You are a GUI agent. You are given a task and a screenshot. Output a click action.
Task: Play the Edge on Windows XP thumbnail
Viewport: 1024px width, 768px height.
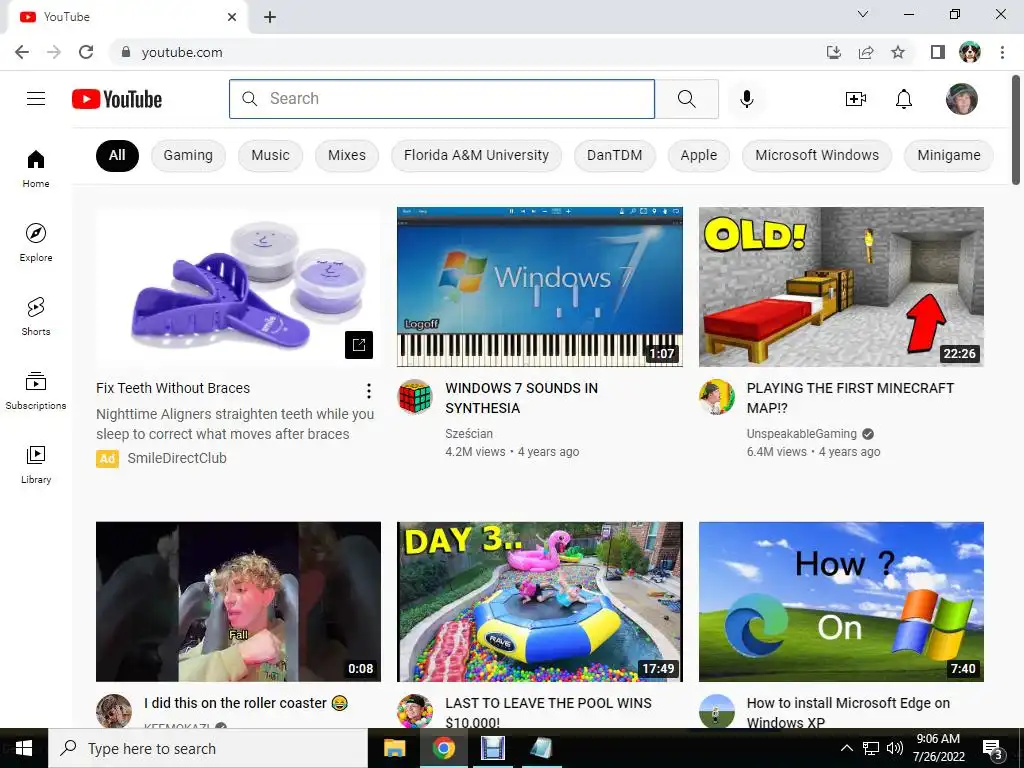tap(841, 601)
